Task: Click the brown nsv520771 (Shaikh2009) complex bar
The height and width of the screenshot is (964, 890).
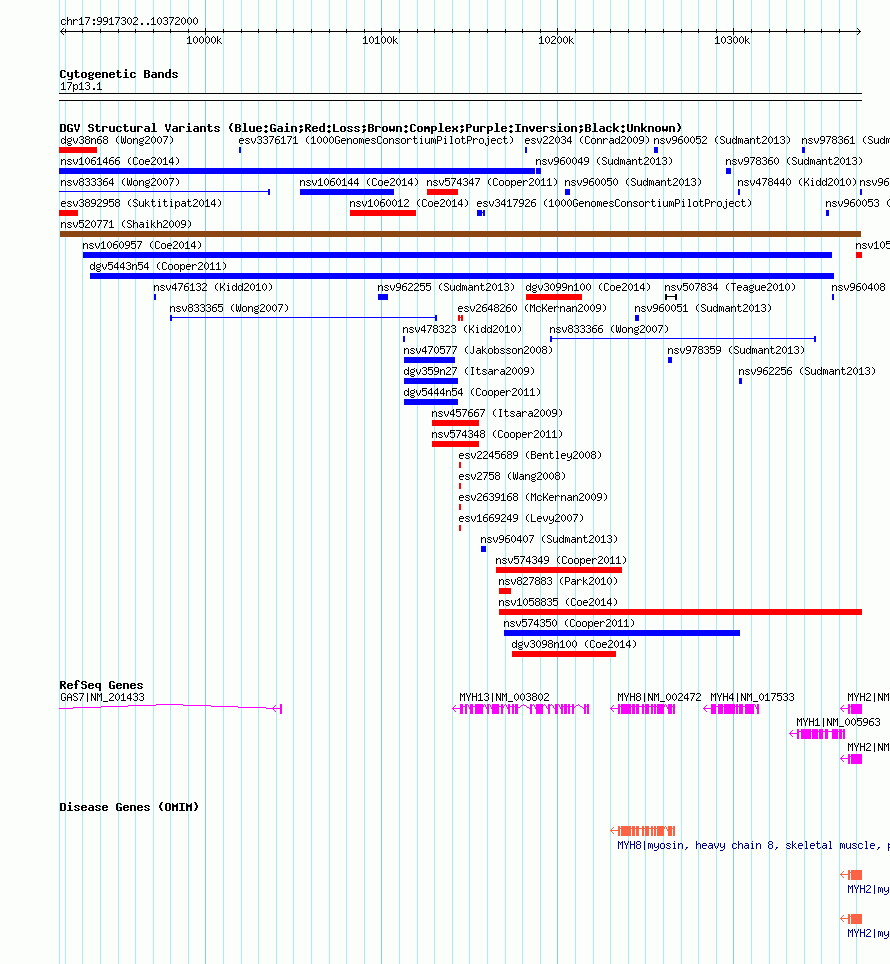Action: pyautogui.click(x=460, y=234)
